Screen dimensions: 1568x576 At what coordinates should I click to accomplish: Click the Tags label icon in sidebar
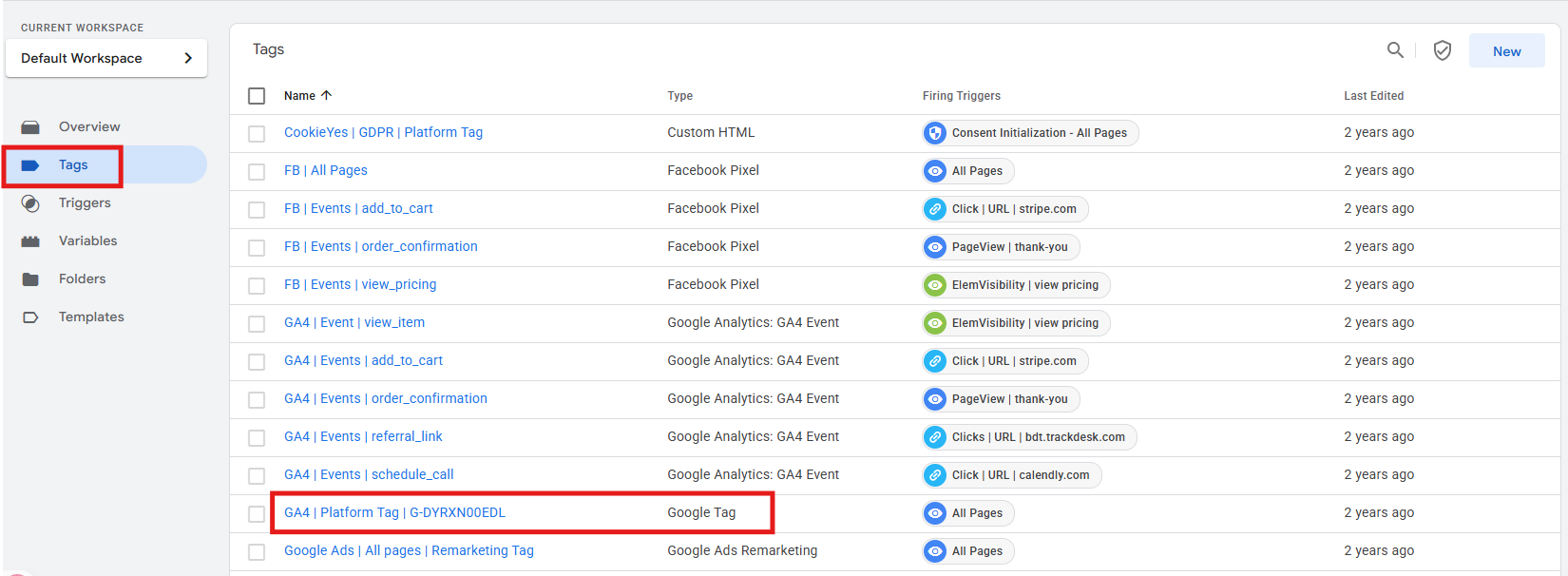click(x=30, y=165)
